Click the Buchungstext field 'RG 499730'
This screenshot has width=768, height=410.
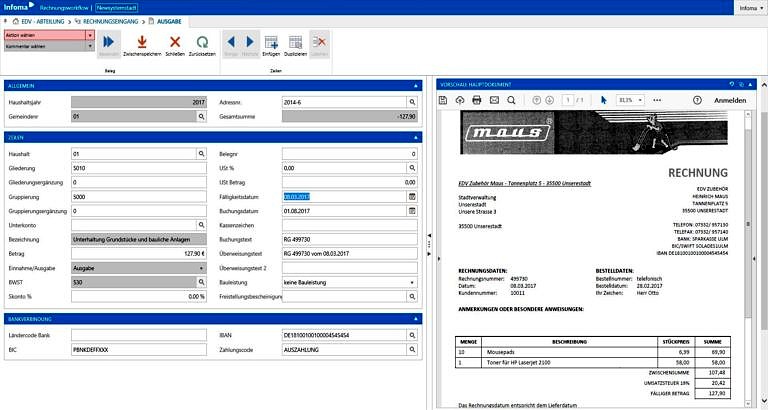click(x=350, y=240)
